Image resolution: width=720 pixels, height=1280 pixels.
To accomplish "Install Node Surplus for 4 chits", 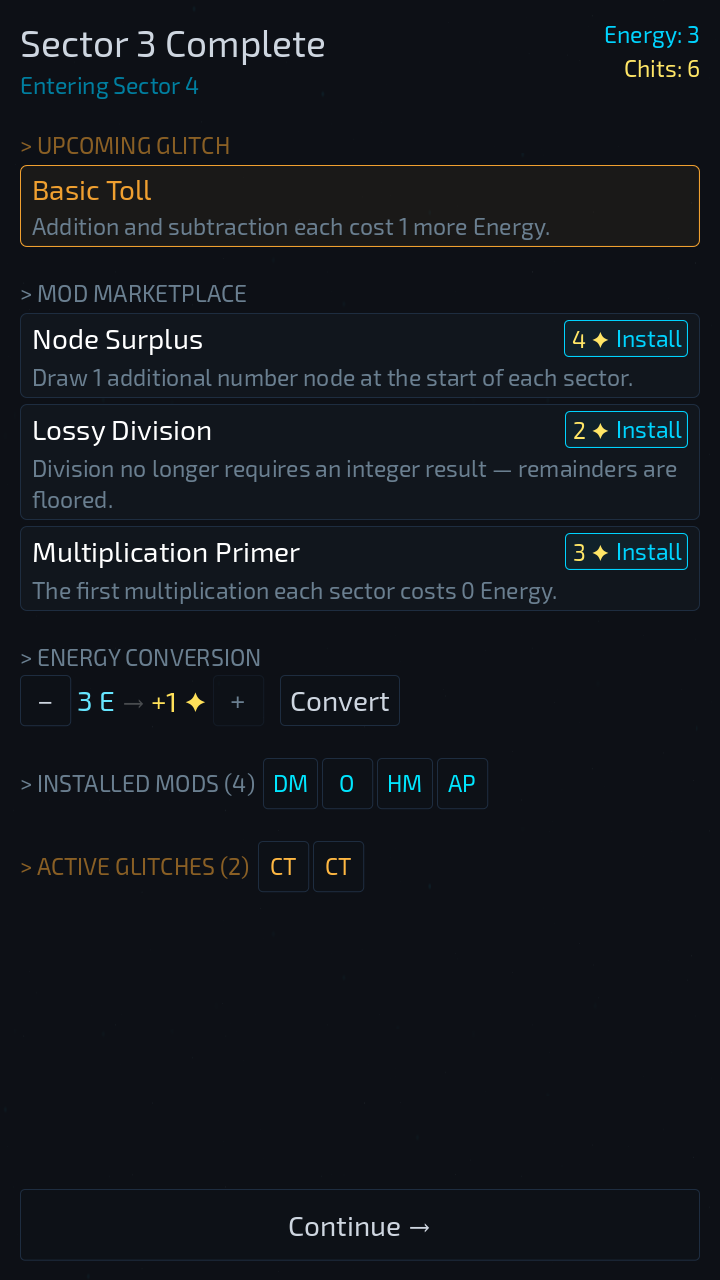I will [626, 340].
